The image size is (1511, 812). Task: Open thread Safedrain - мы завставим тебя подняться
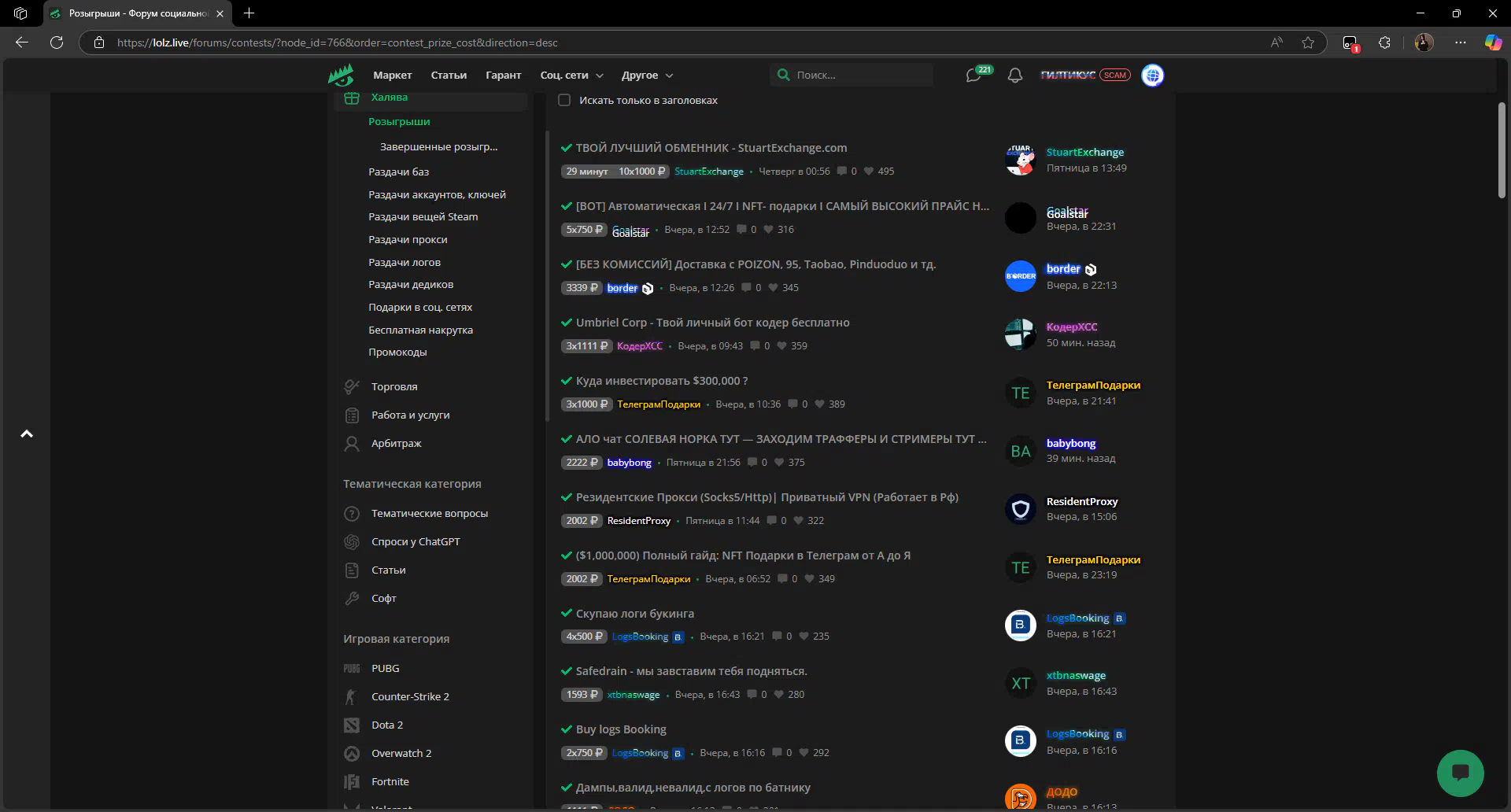(692, 671)
